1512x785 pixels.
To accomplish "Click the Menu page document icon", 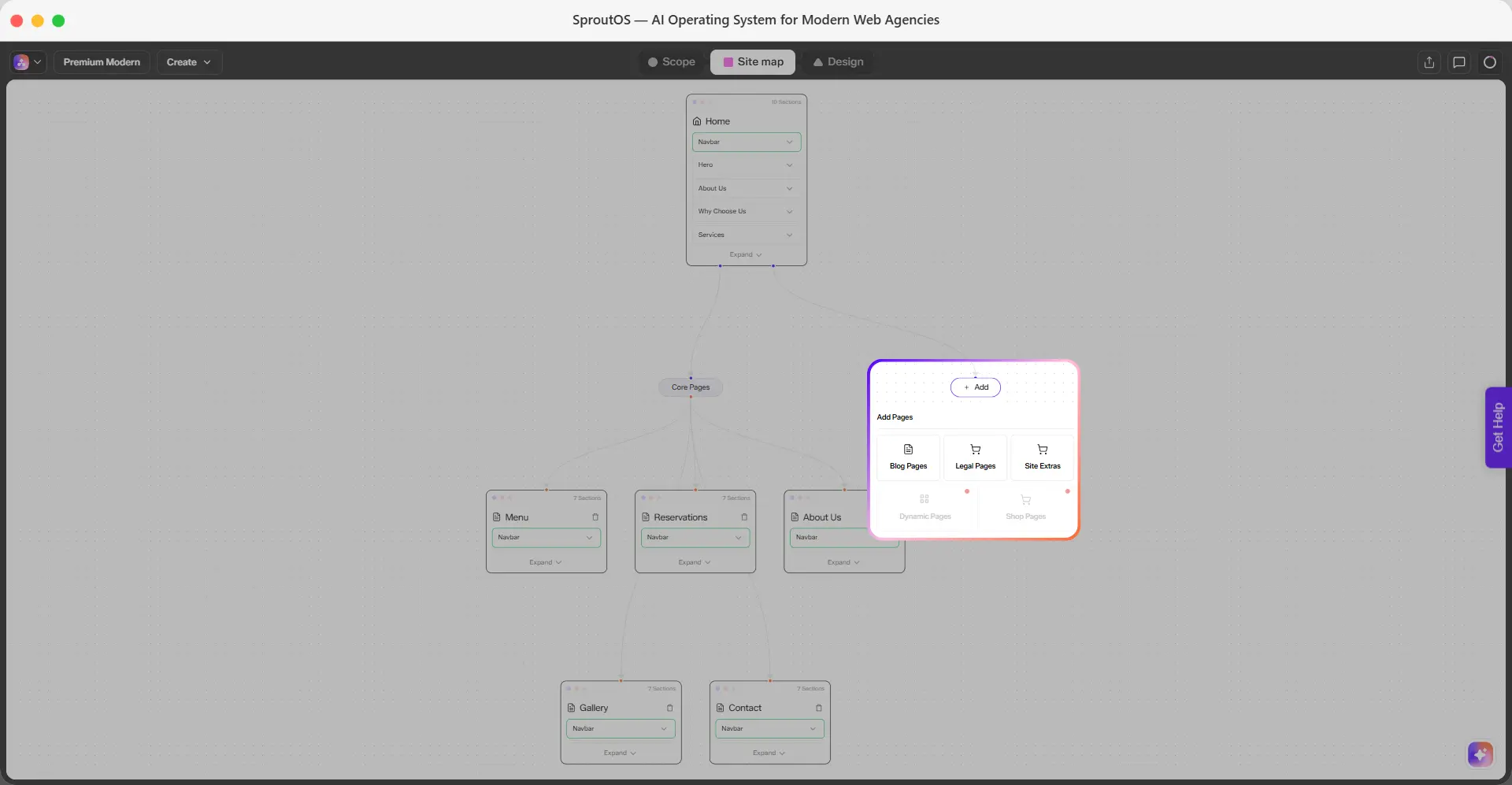I will (497, 517).
